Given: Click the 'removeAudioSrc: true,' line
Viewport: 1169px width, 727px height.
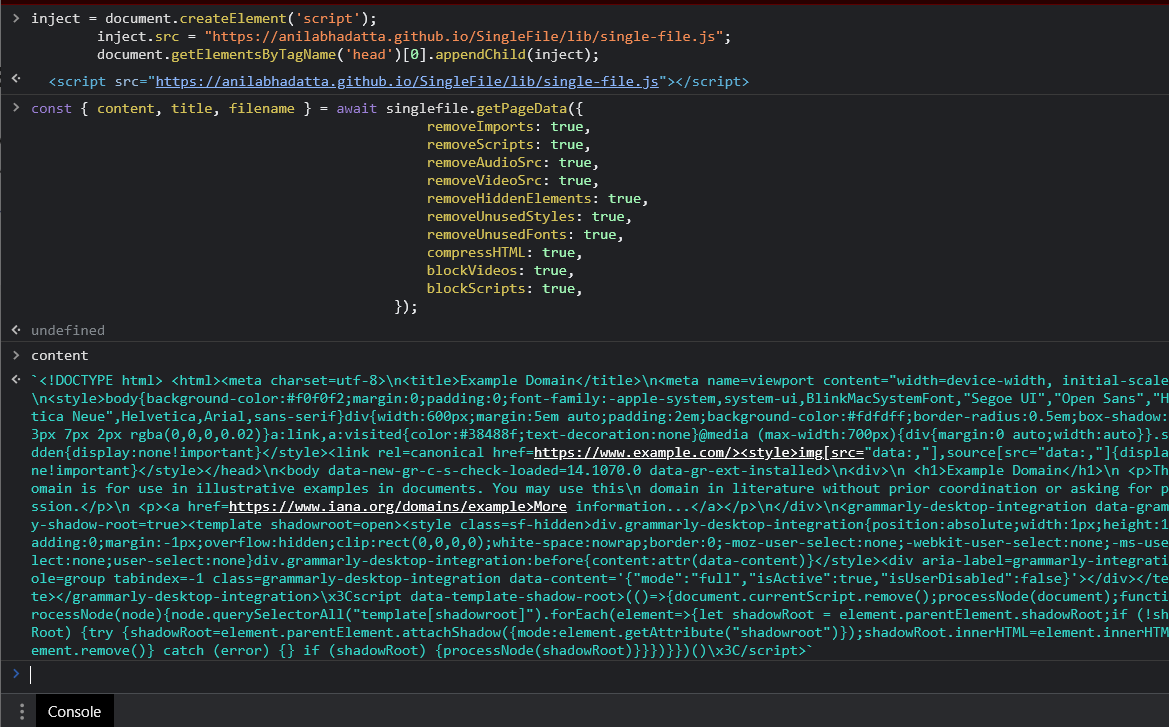Looking at the screenshot, I should (x=513, y=163).
